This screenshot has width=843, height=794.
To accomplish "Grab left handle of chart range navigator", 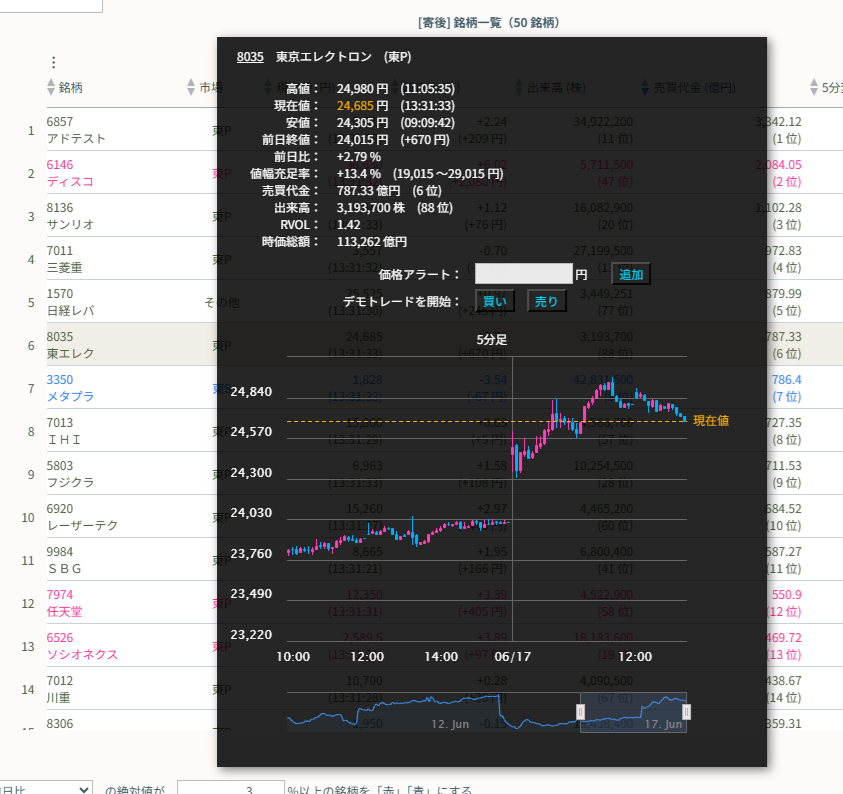I will (580, 711).
